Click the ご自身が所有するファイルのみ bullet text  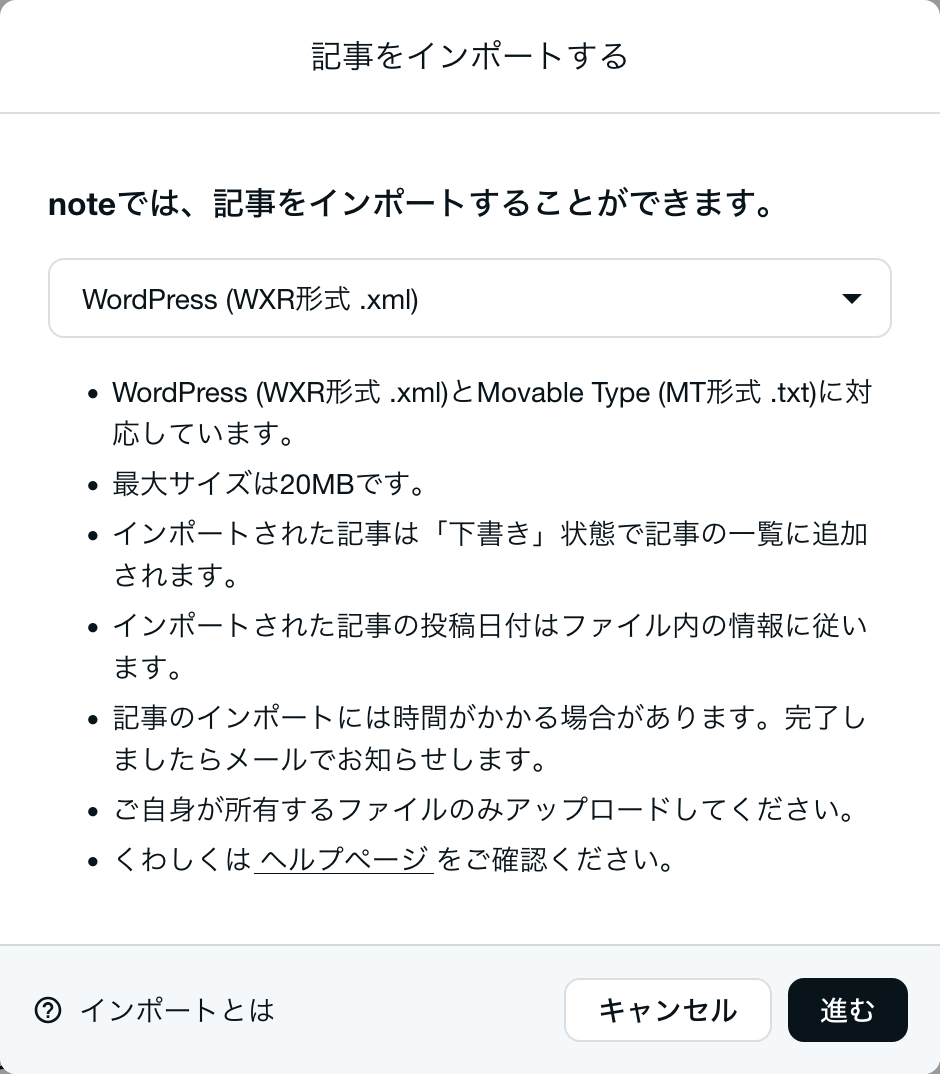(484, 810)
